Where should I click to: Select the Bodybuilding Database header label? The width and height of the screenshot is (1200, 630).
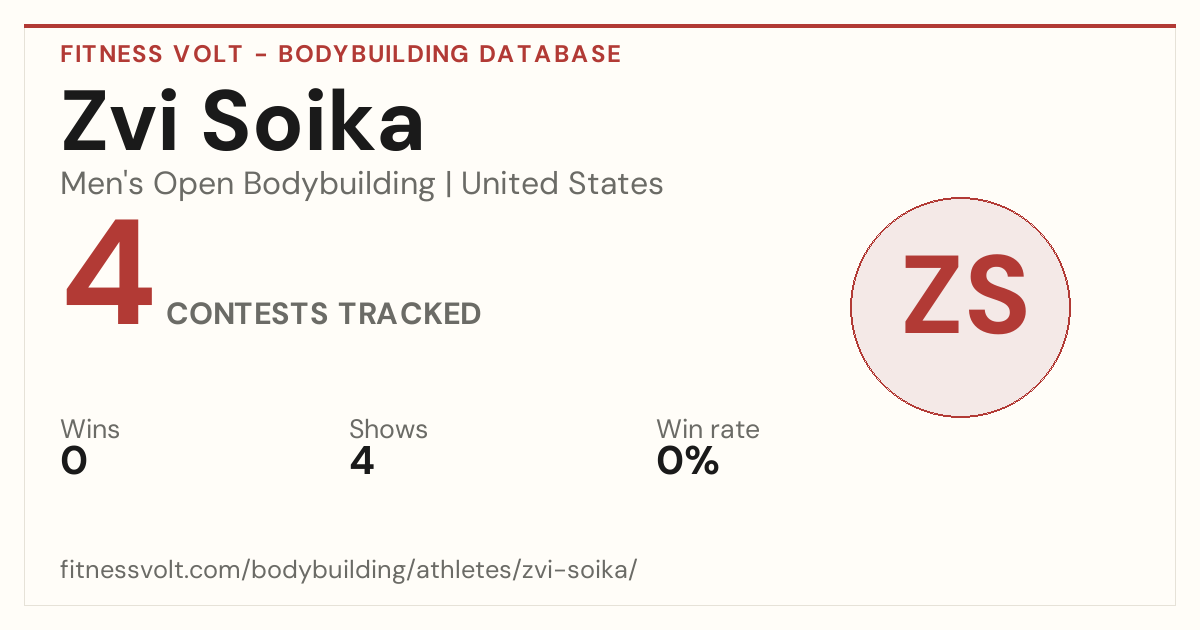coord(450,54)
